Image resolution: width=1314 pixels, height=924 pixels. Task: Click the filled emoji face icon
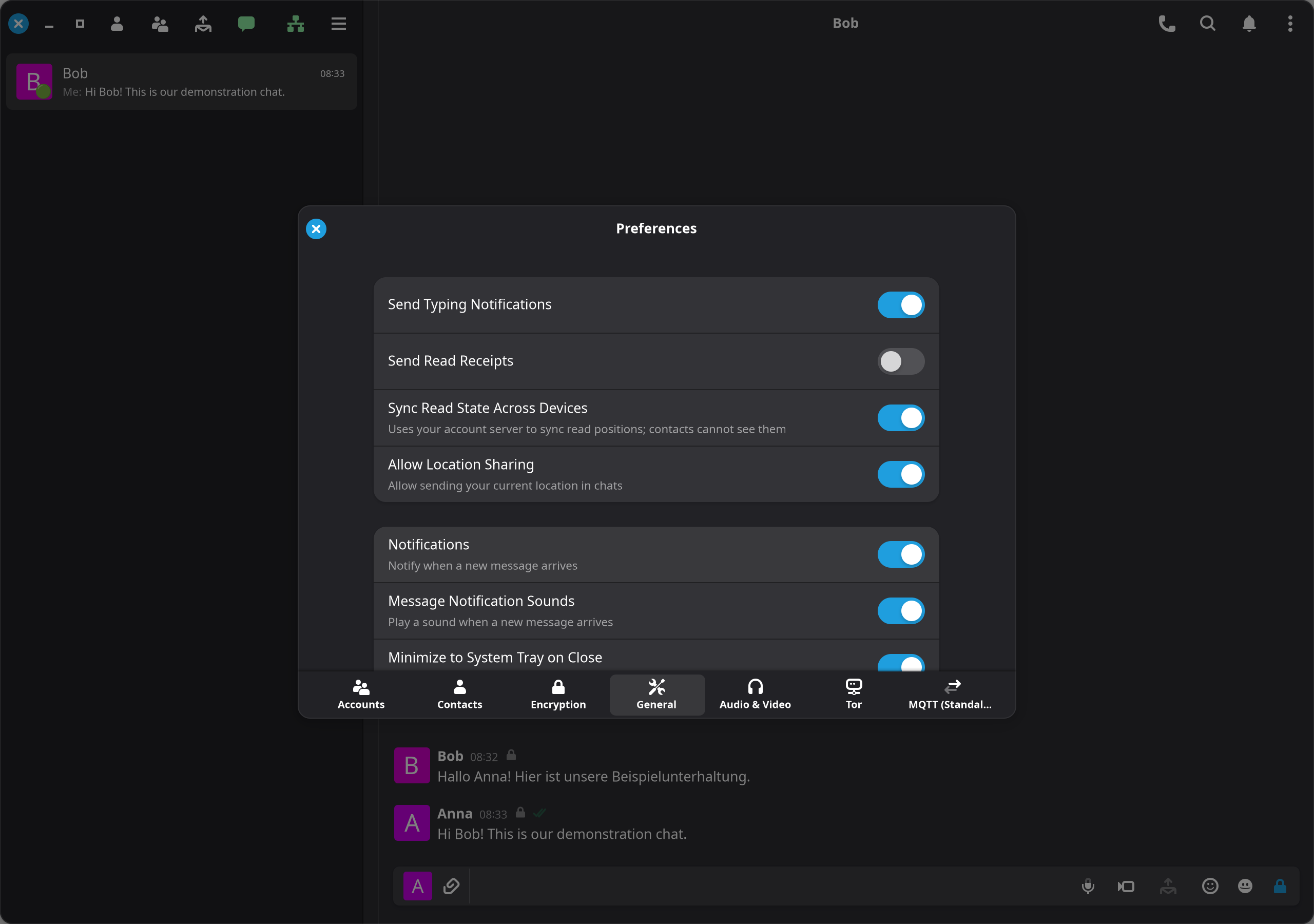coord(1245,886)
